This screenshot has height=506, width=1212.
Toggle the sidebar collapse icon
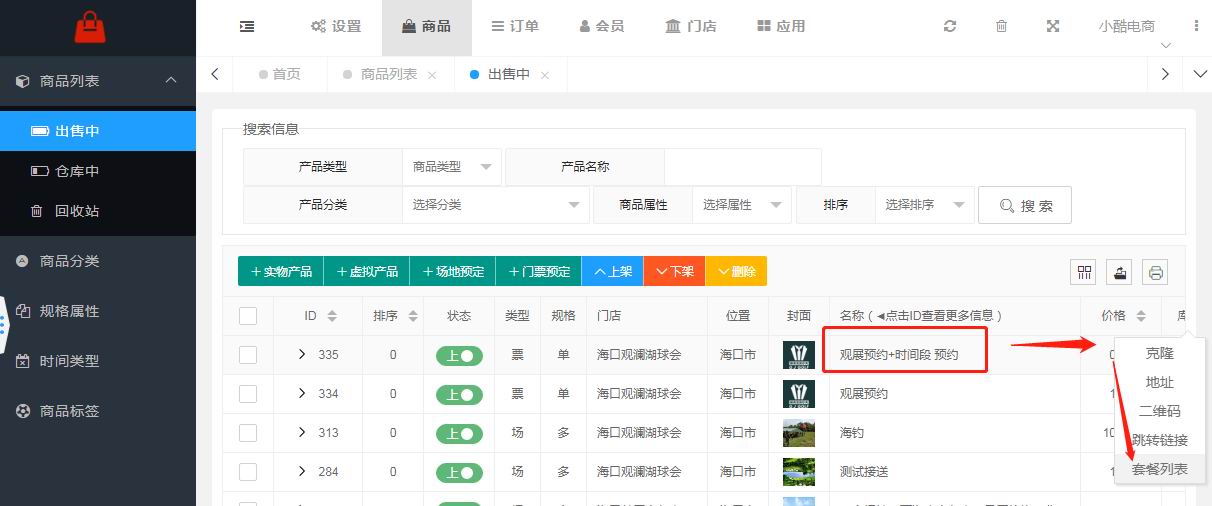247,27
